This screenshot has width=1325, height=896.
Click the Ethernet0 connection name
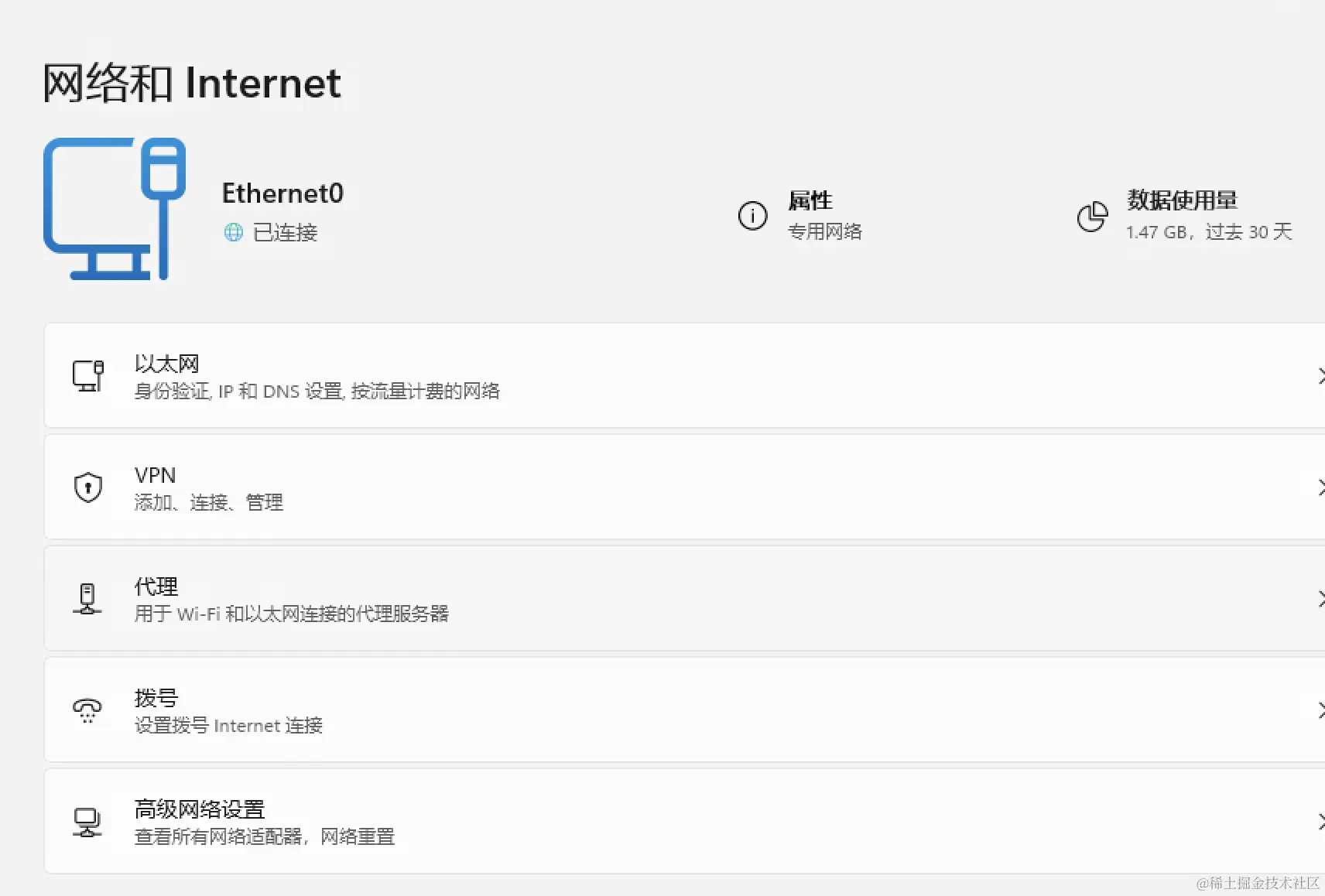(282, 193)
